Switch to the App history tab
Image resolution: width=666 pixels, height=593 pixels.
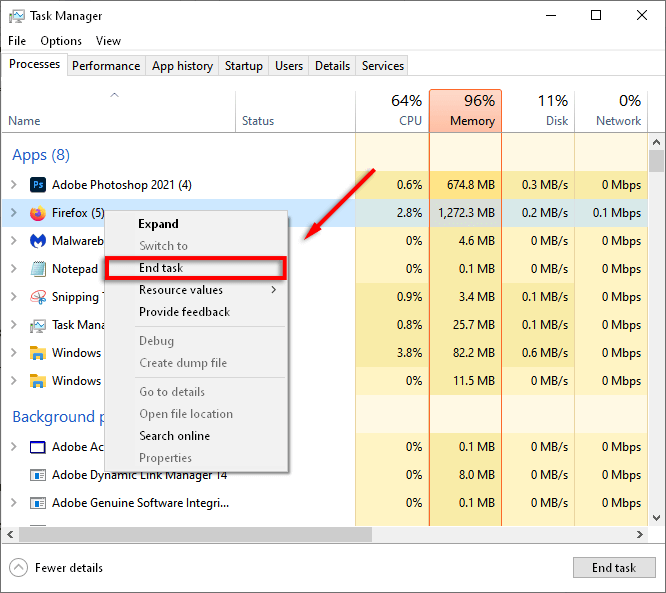click(x=182, y=66)
